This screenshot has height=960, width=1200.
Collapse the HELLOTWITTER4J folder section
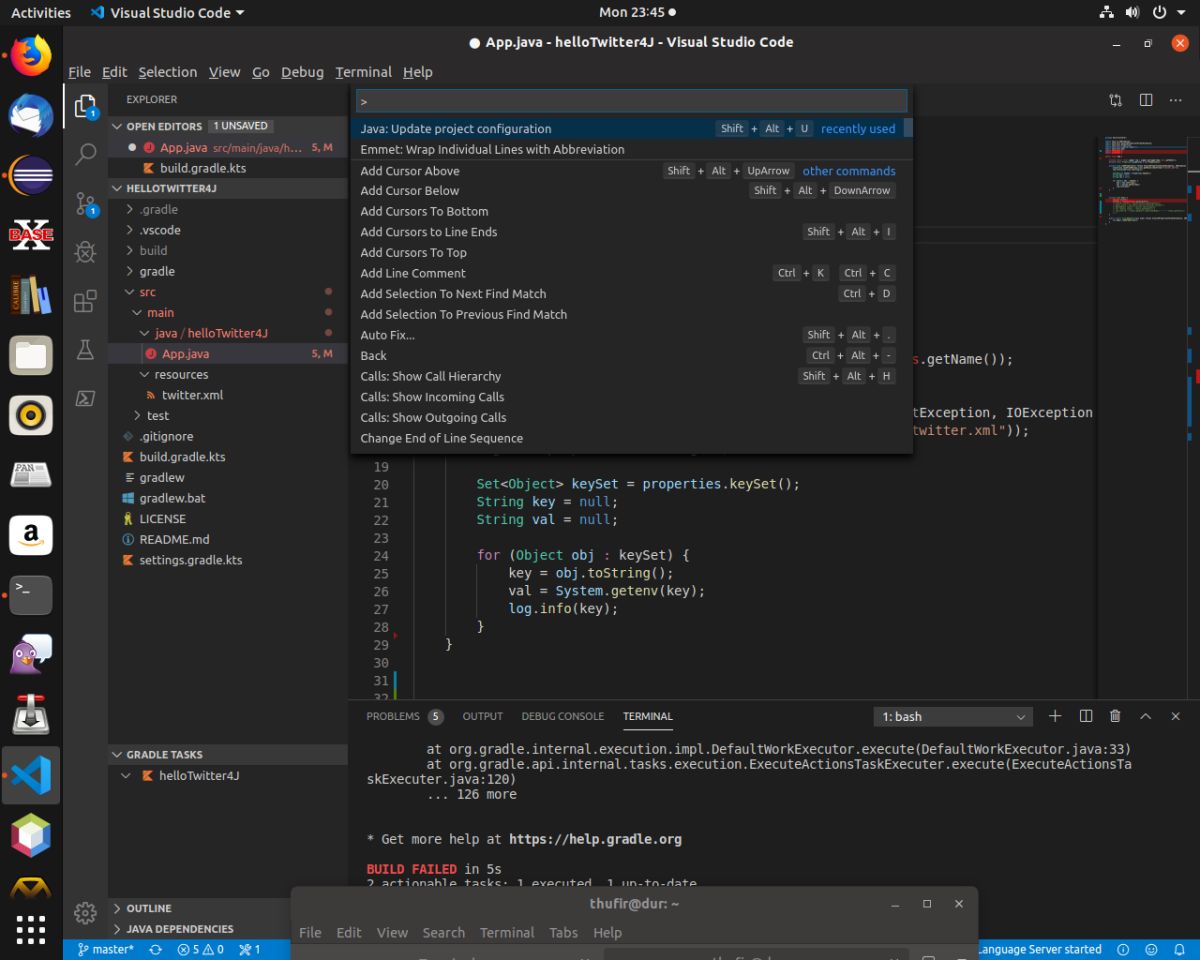228,188
